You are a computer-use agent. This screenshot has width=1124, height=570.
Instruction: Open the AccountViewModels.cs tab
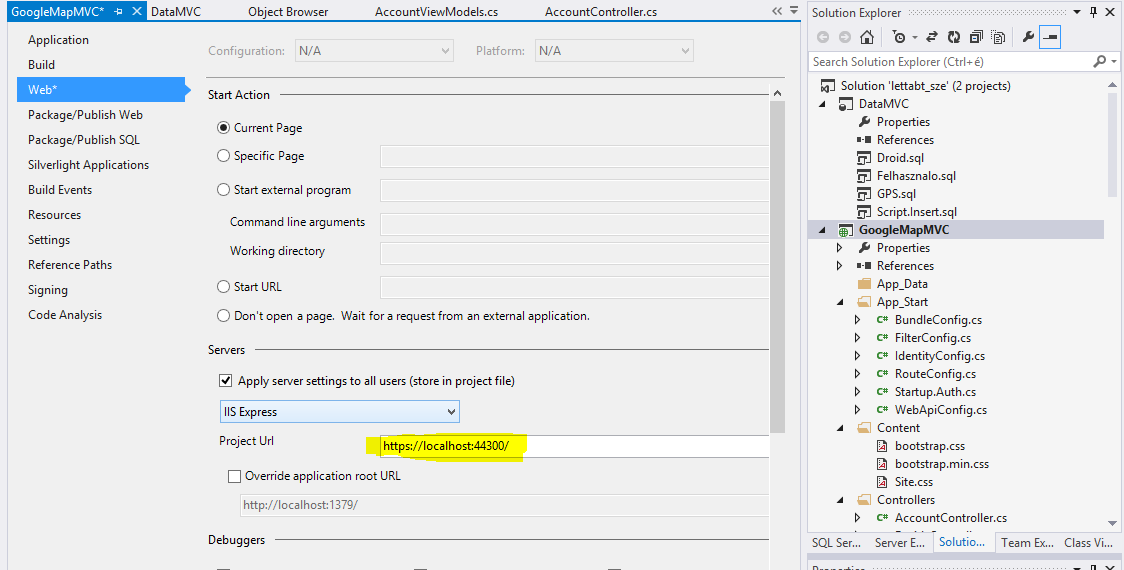[x=437, y=11]
